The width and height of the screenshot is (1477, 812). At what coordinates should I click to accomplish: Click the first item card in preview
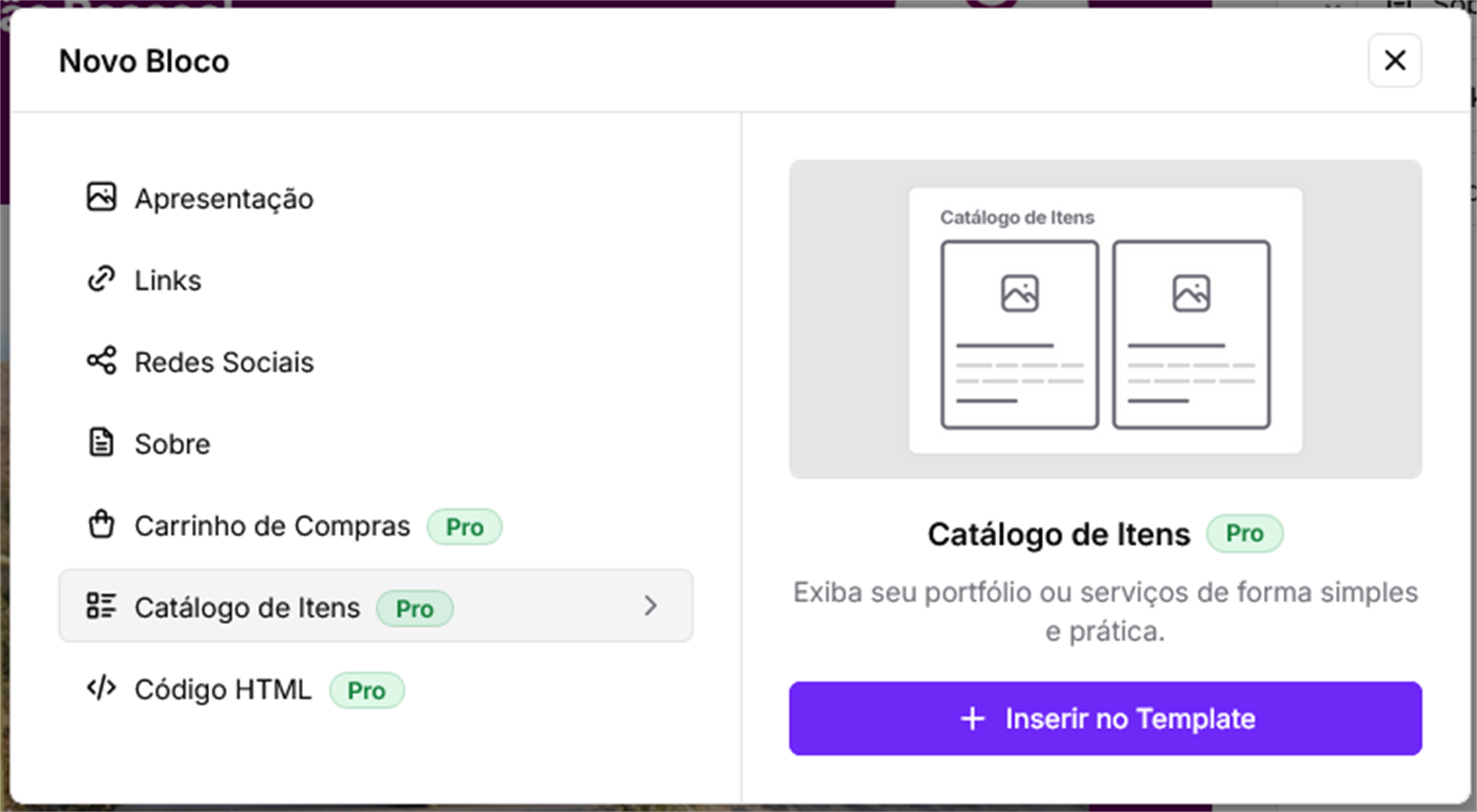[1020, 334]
